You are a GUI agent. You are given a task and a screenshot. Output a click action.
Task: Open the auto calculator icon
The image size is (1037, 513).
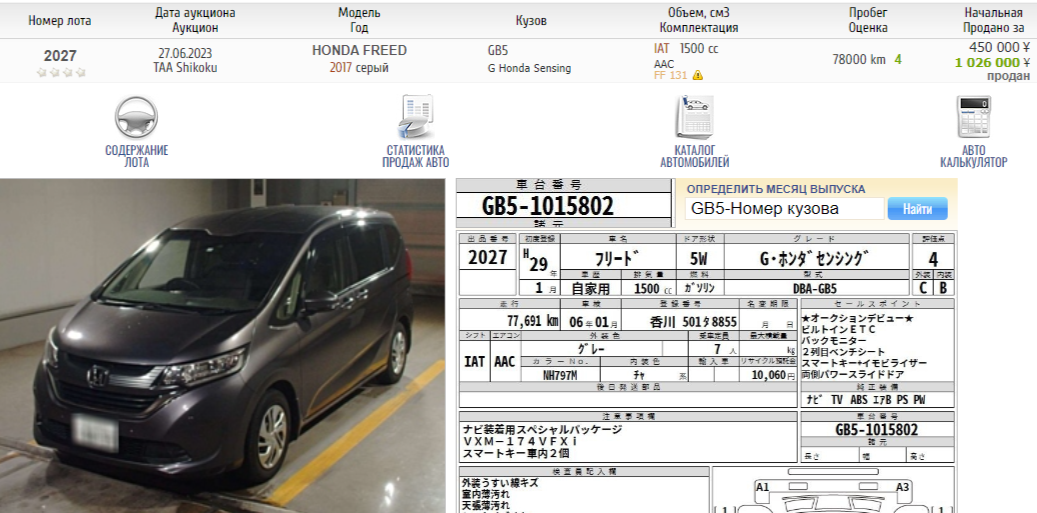[974, 117]
